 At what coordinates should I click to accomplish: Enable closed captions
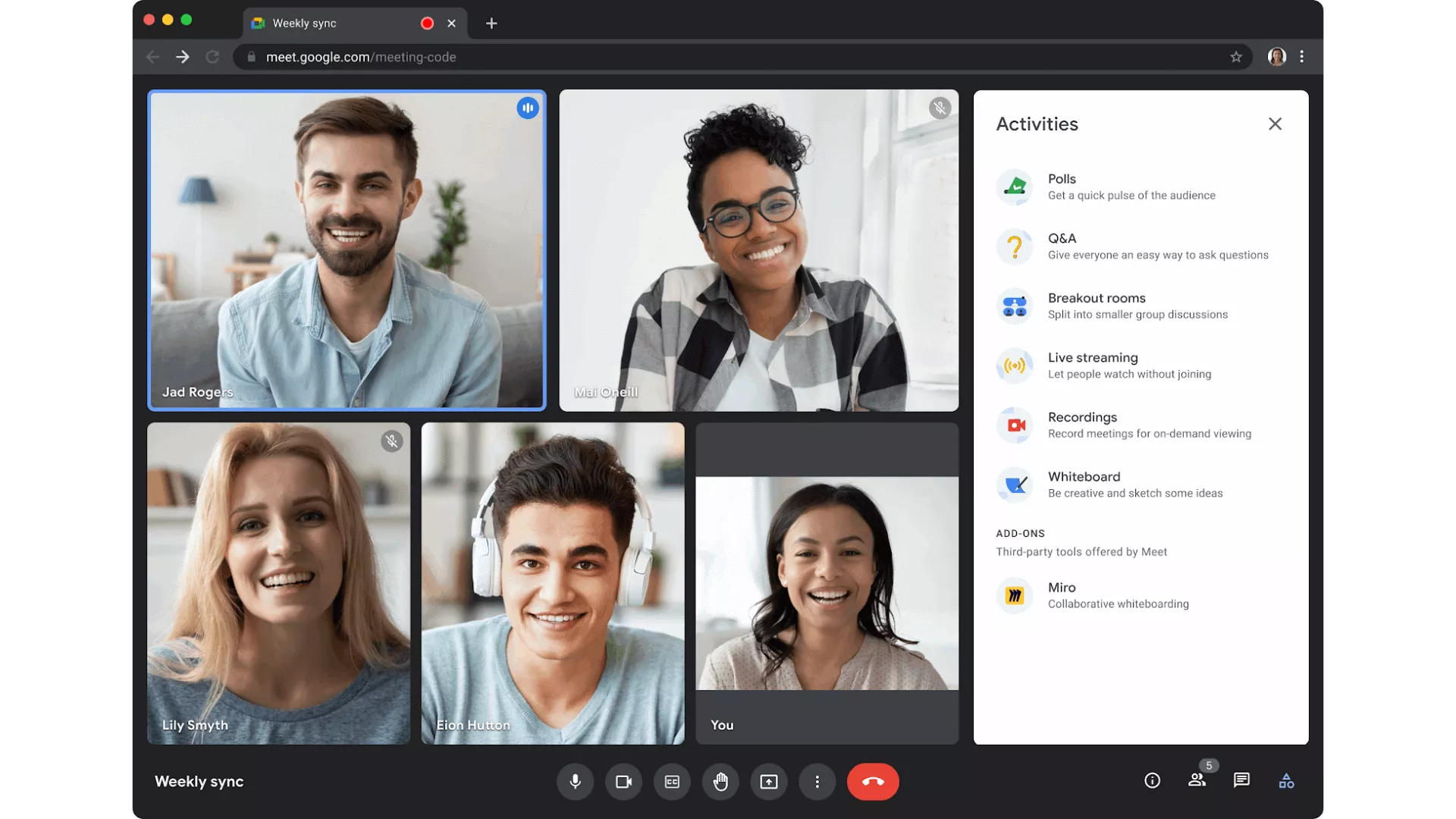point(672,781)
